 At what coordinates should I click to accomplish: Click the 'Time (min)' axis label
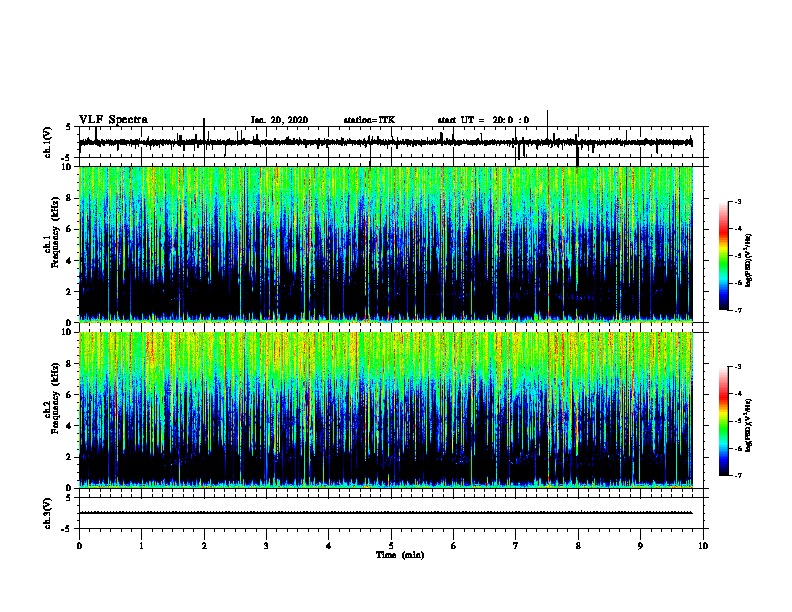(400, 555)
